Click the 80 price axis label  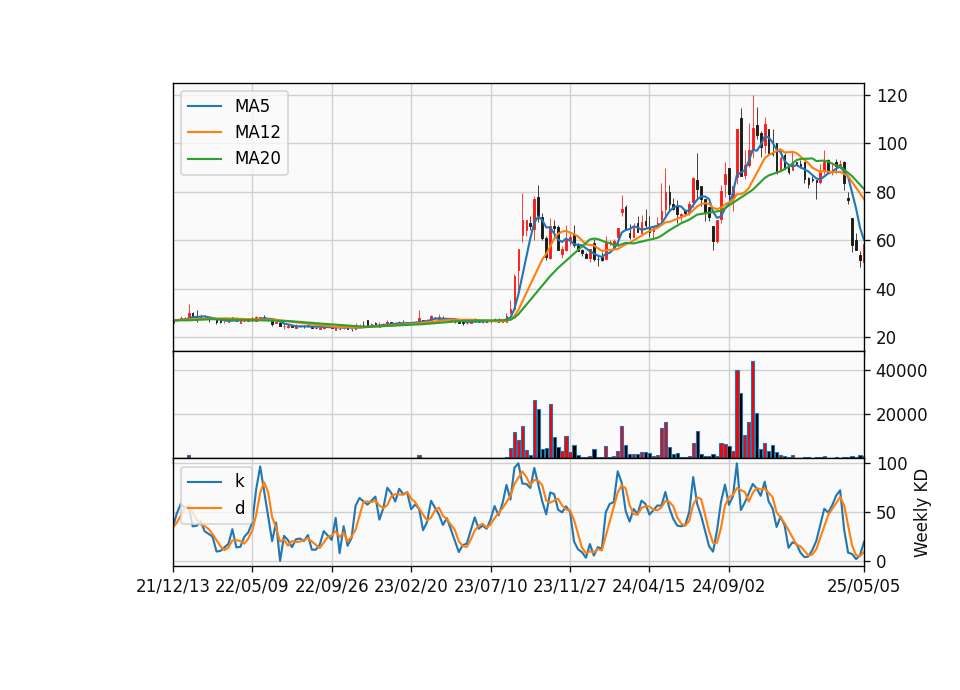pyautogui.click(x=887, y=192)
